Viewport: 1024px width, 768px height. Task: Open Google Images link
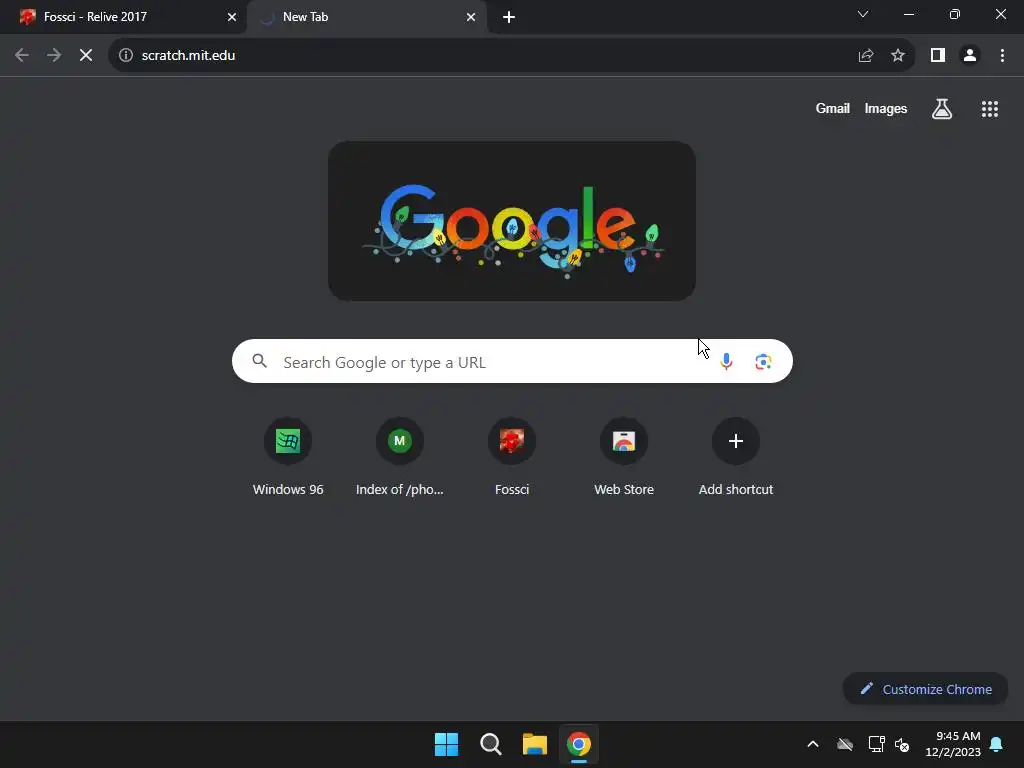click(x=886, y=108)
